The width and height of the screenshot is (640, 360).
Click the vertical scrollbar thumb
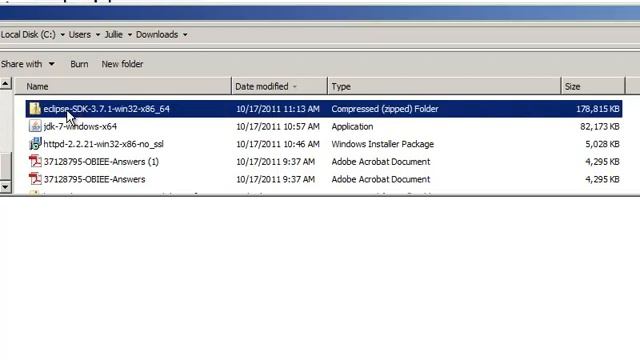pyautogui.click(x=5, y=166)
